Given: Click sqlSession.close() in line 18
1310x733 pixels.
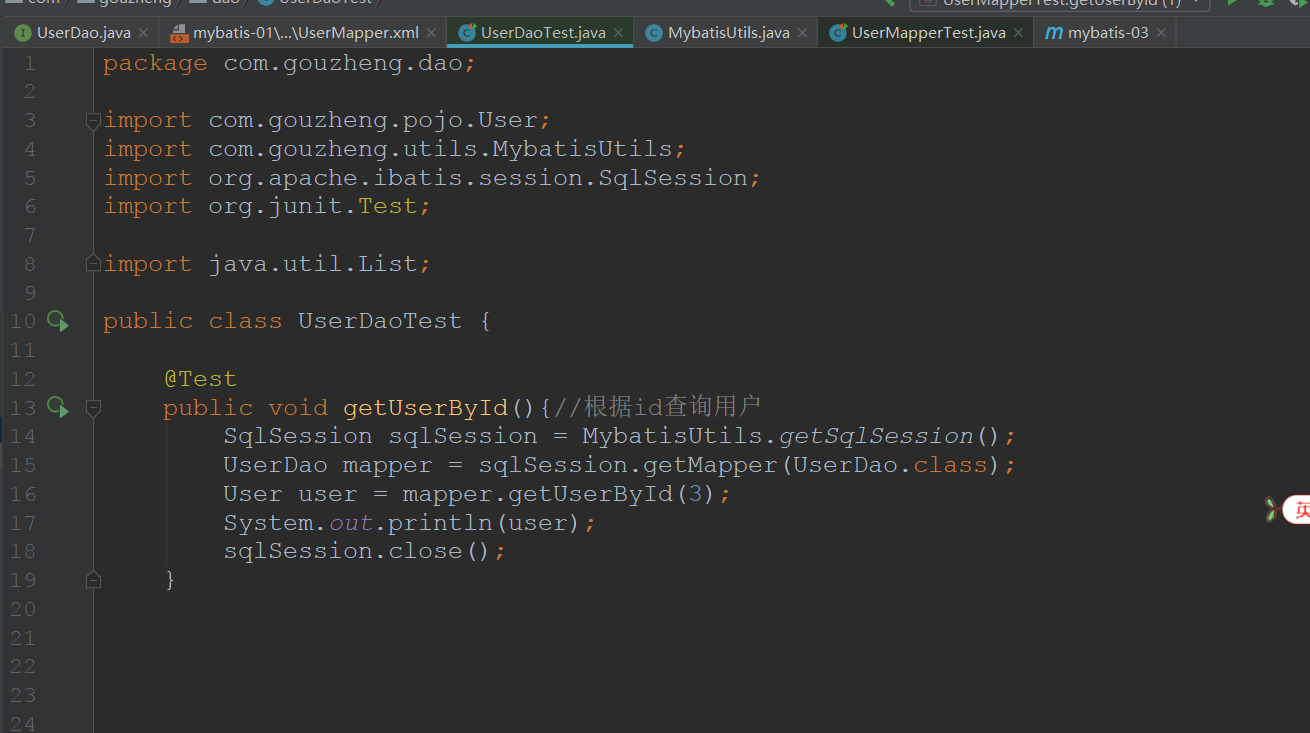Looking at the screenshot, I should point(357,551).
